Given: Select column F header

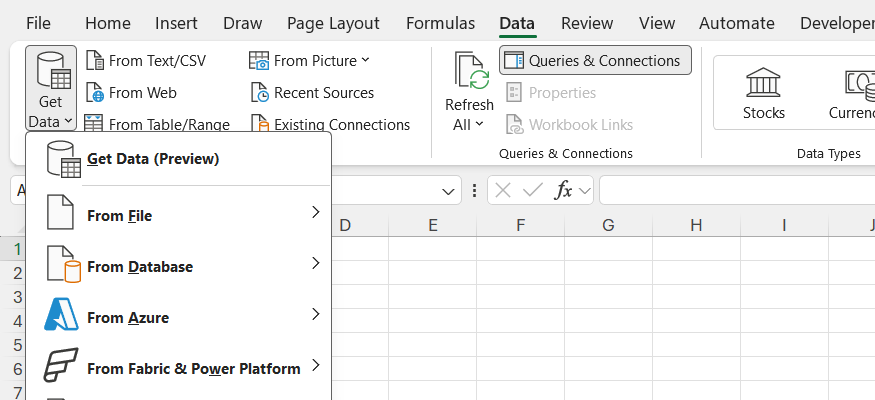Looking at the screenshot, I should click(520, 225).
